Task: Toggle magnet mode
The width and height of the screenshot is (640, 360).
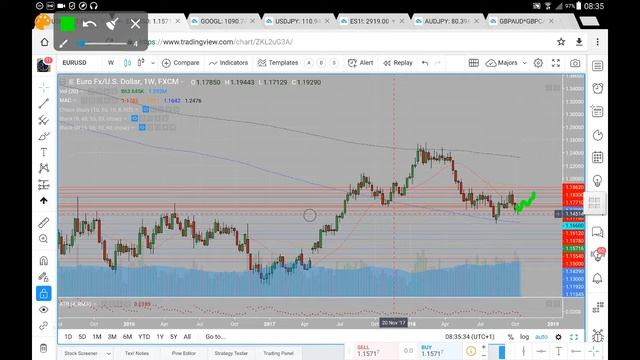Action: click(44, 260)
